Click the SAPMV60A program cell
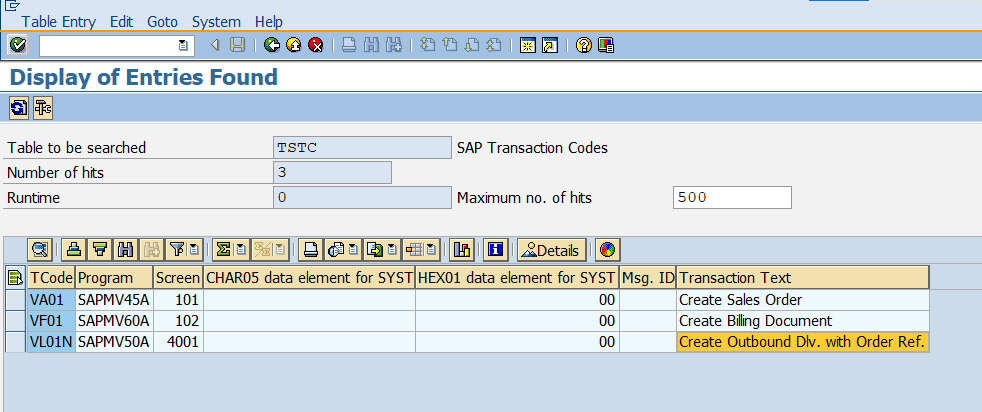The height and width of the screenshot is (412, 982). coord(114,321)
